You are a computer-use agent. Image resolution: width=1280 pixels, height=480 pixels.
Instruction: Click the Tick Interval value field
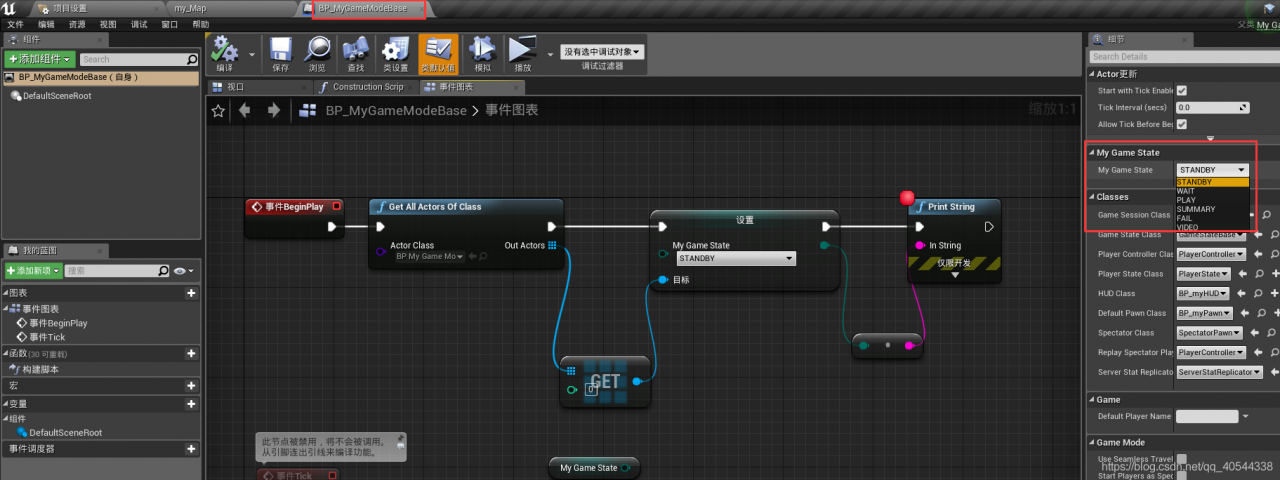(1212, 107)
